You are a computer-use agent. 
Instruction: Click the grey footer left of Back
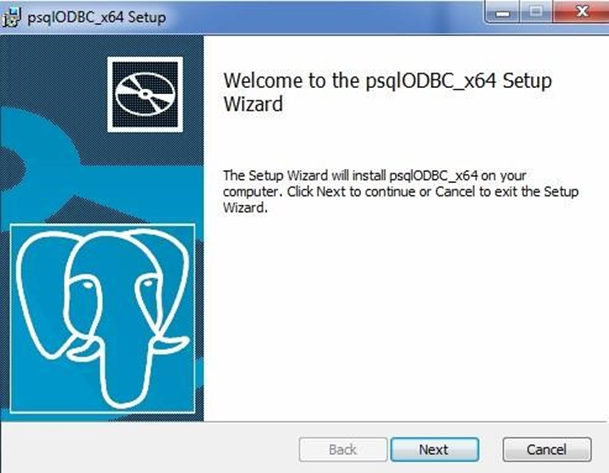(150, 450)
